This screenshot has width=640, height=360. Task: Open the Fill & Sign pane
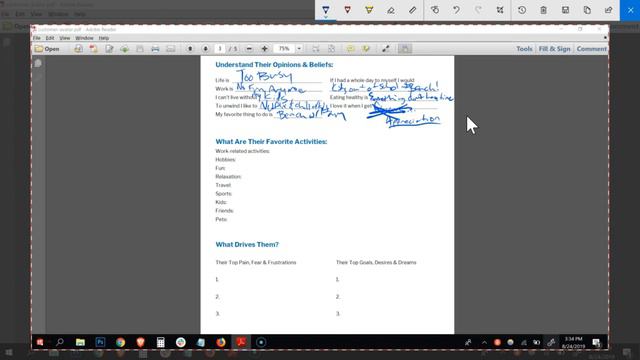point(554,49)
